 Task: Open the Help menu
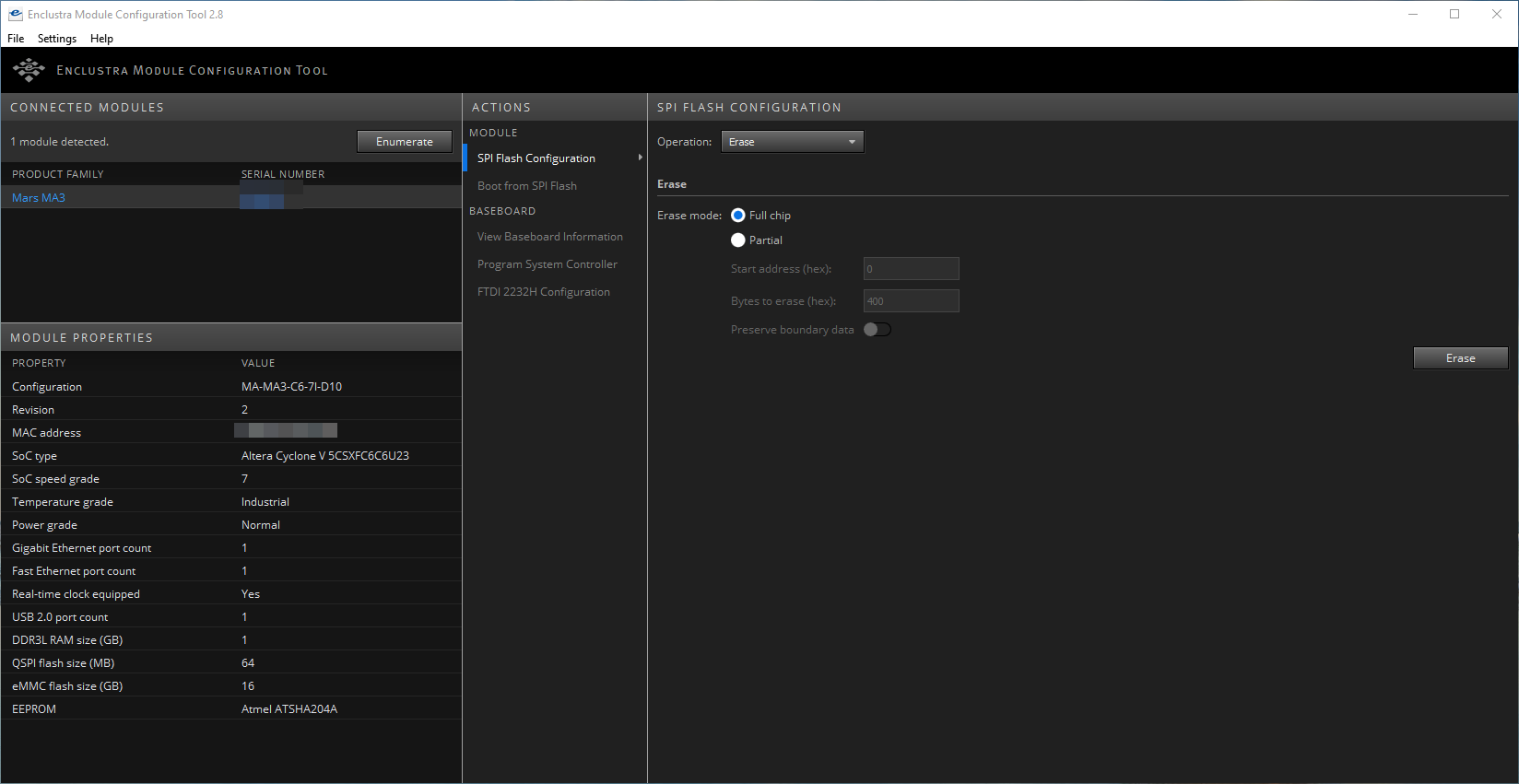pos(101,39)
